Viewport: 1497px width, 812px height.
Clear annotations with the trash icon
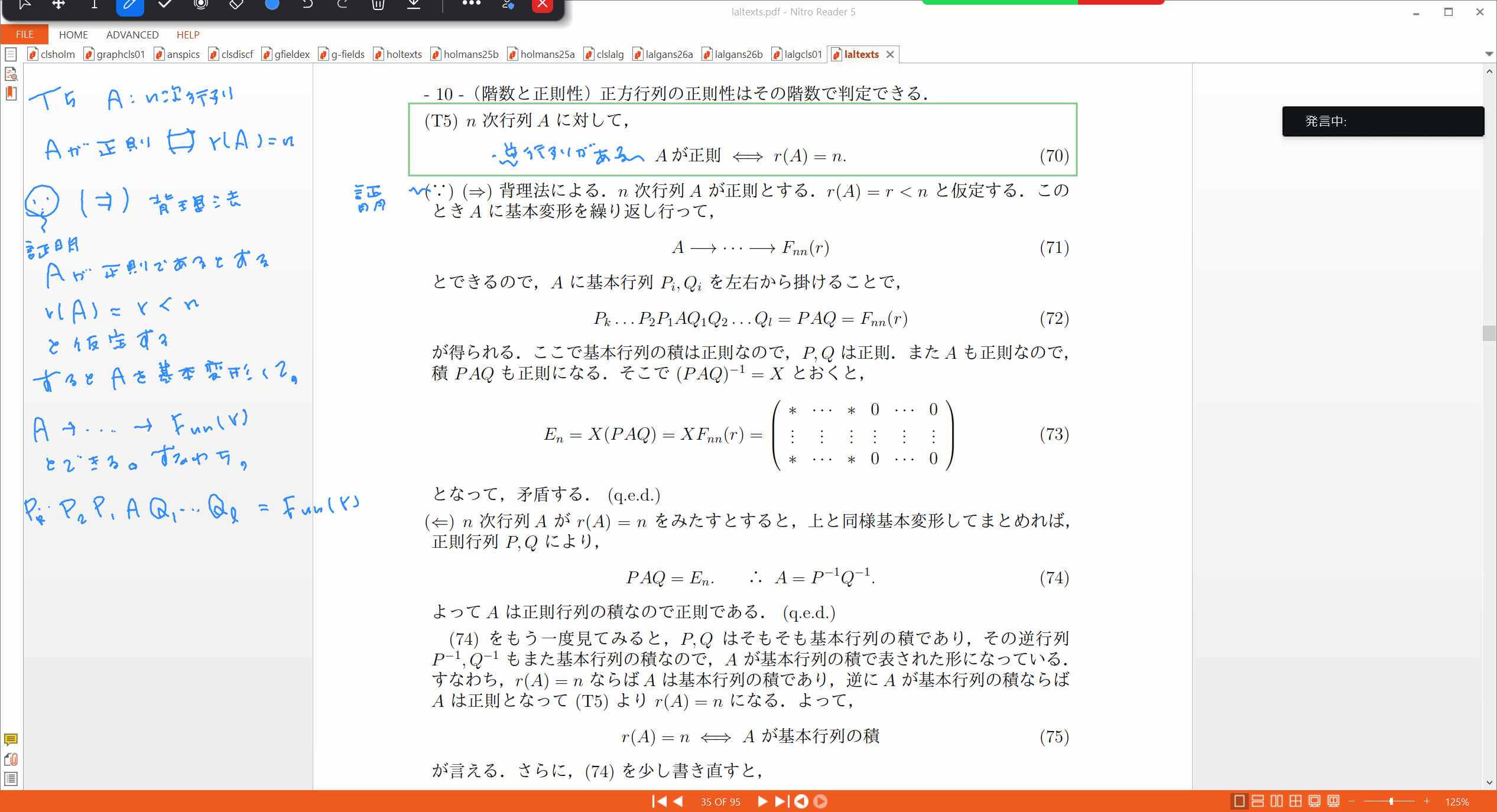[378, 5]
